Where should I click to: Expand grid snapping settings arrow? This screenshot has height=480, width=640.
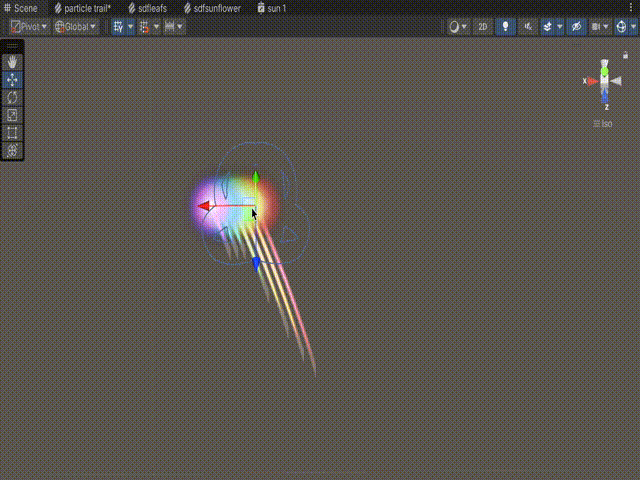(156, 27)
